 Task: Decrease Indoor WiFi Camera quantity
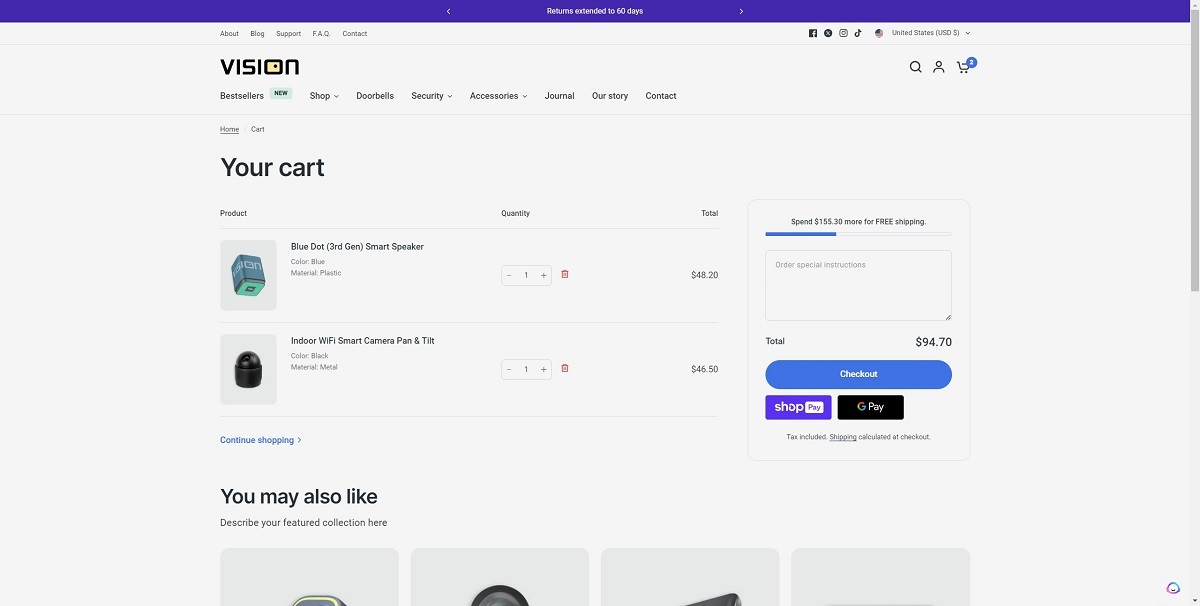509,368
